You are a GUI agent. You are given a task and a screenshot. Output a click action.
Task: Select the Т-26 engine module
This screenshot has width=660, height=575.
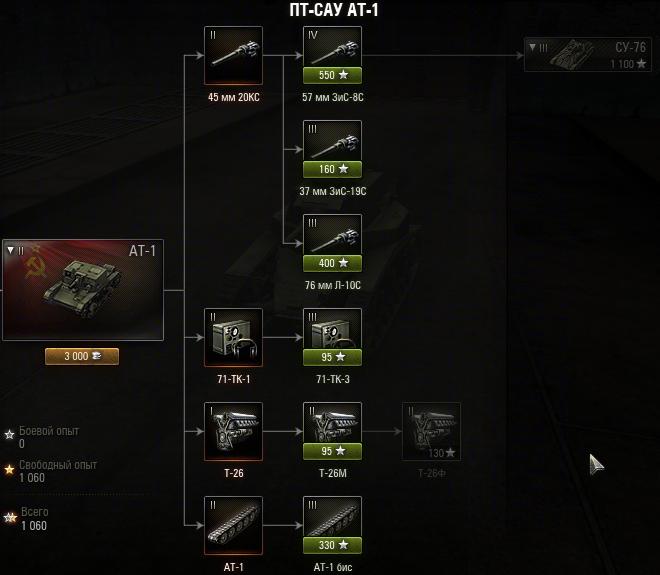tap(233, 431)
